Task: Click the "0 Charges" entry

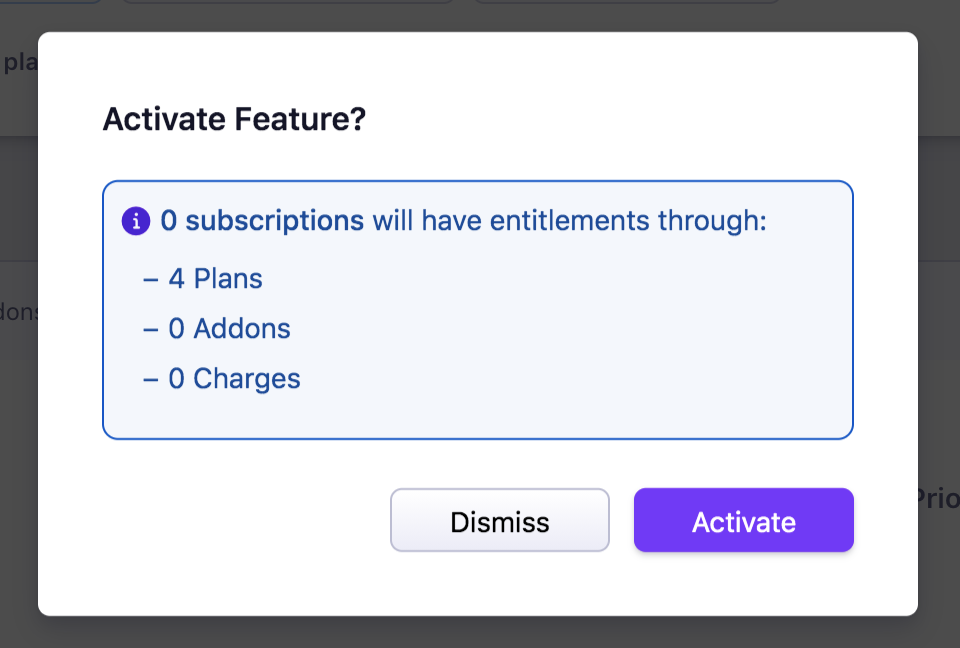Action: click(234, 379)
